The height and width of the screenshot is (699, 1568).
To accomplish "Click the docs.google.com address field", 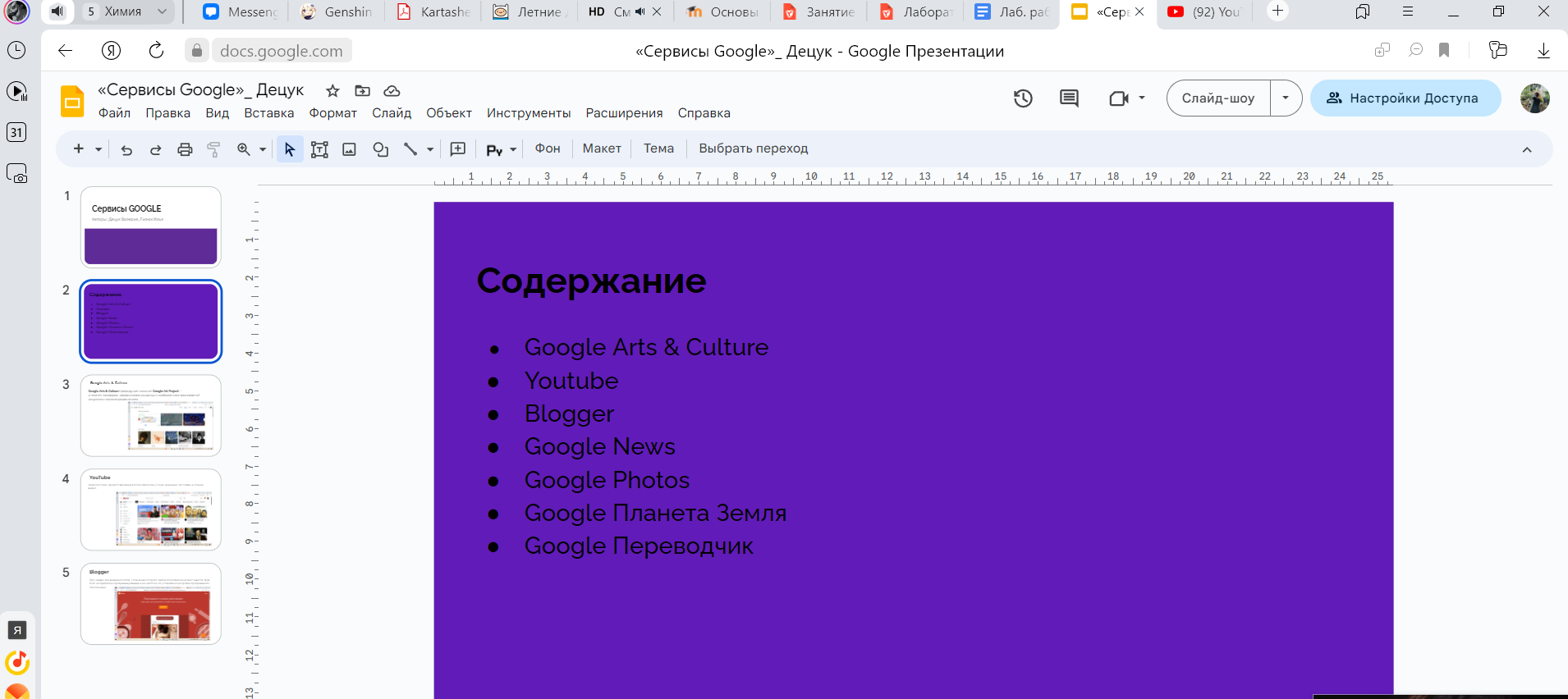I will pyautogui.click(x=282, y=51).
